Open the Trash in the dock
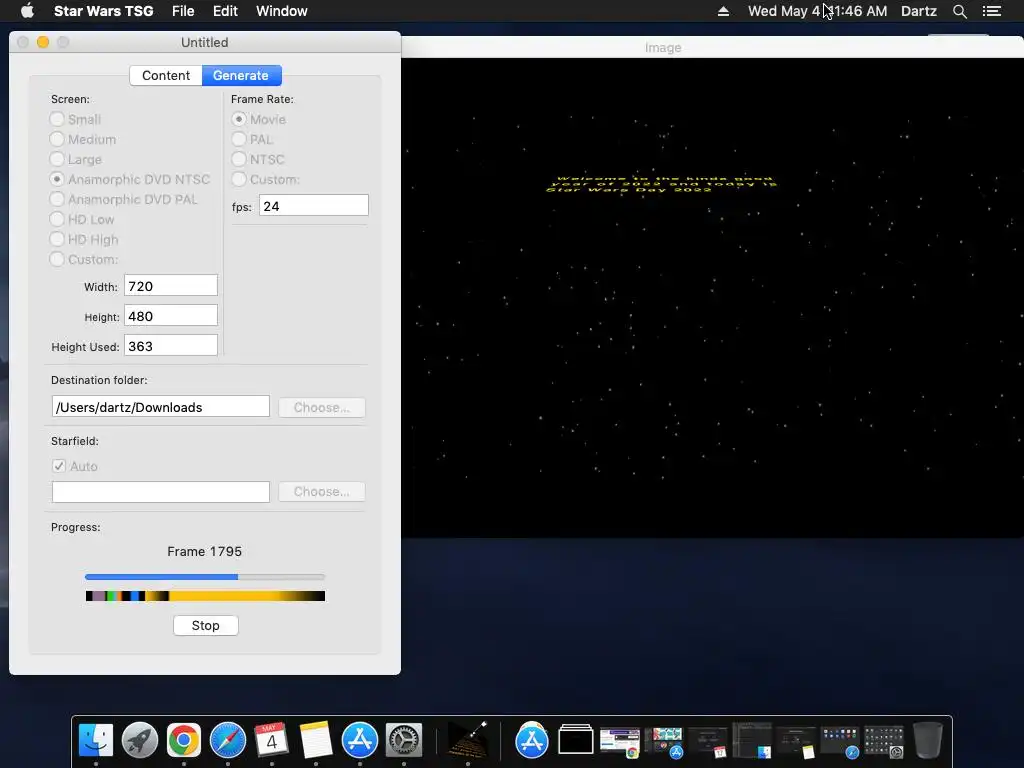 coord(927,740)
